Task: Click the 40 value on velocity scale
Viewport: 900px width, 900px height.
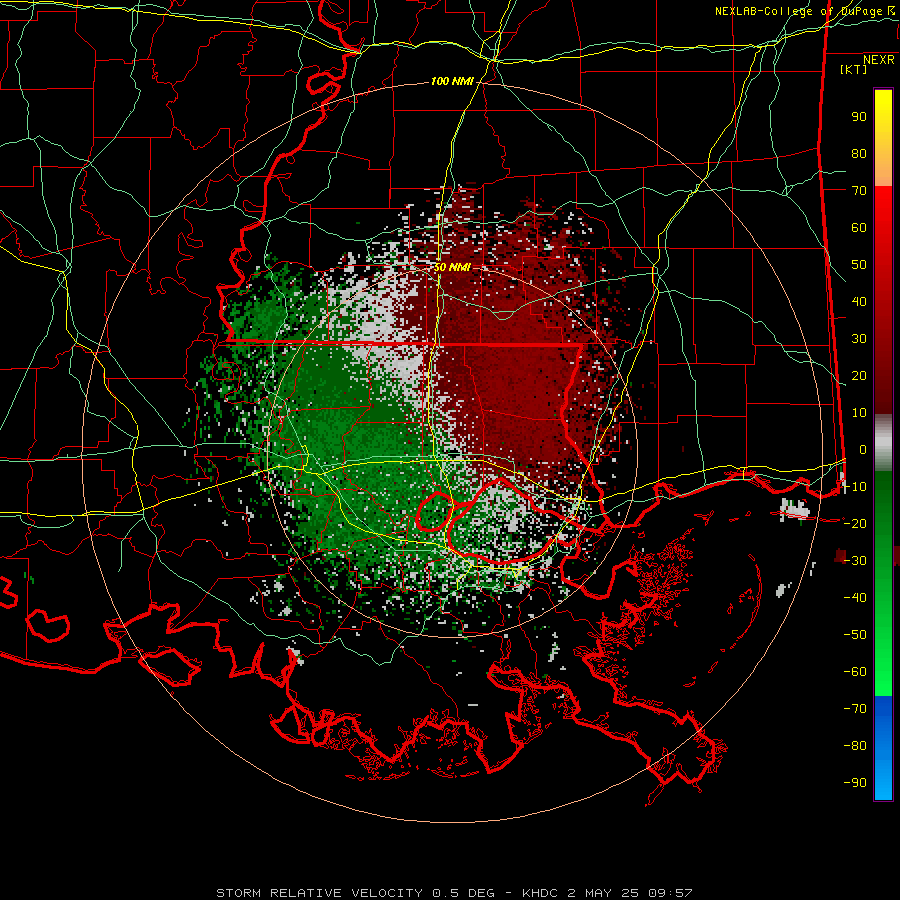Action: click(859, 302)
